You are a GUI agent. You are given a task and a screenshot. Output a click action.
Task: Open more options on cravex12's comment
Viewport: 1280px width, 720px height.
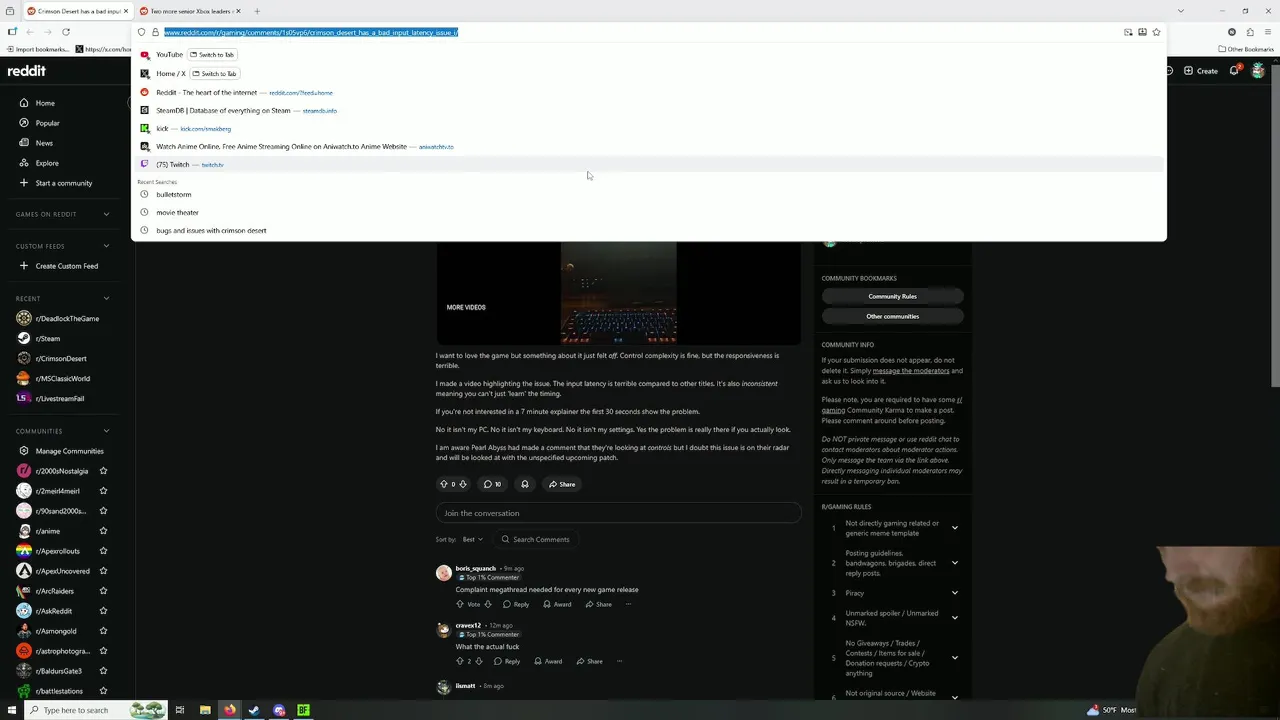(619, 661)
